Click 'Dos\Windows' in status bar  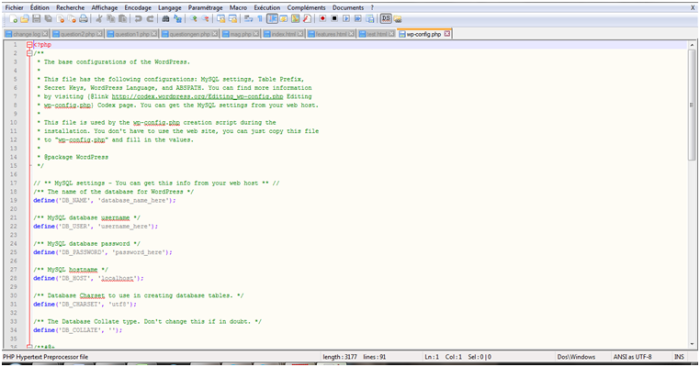576,357
